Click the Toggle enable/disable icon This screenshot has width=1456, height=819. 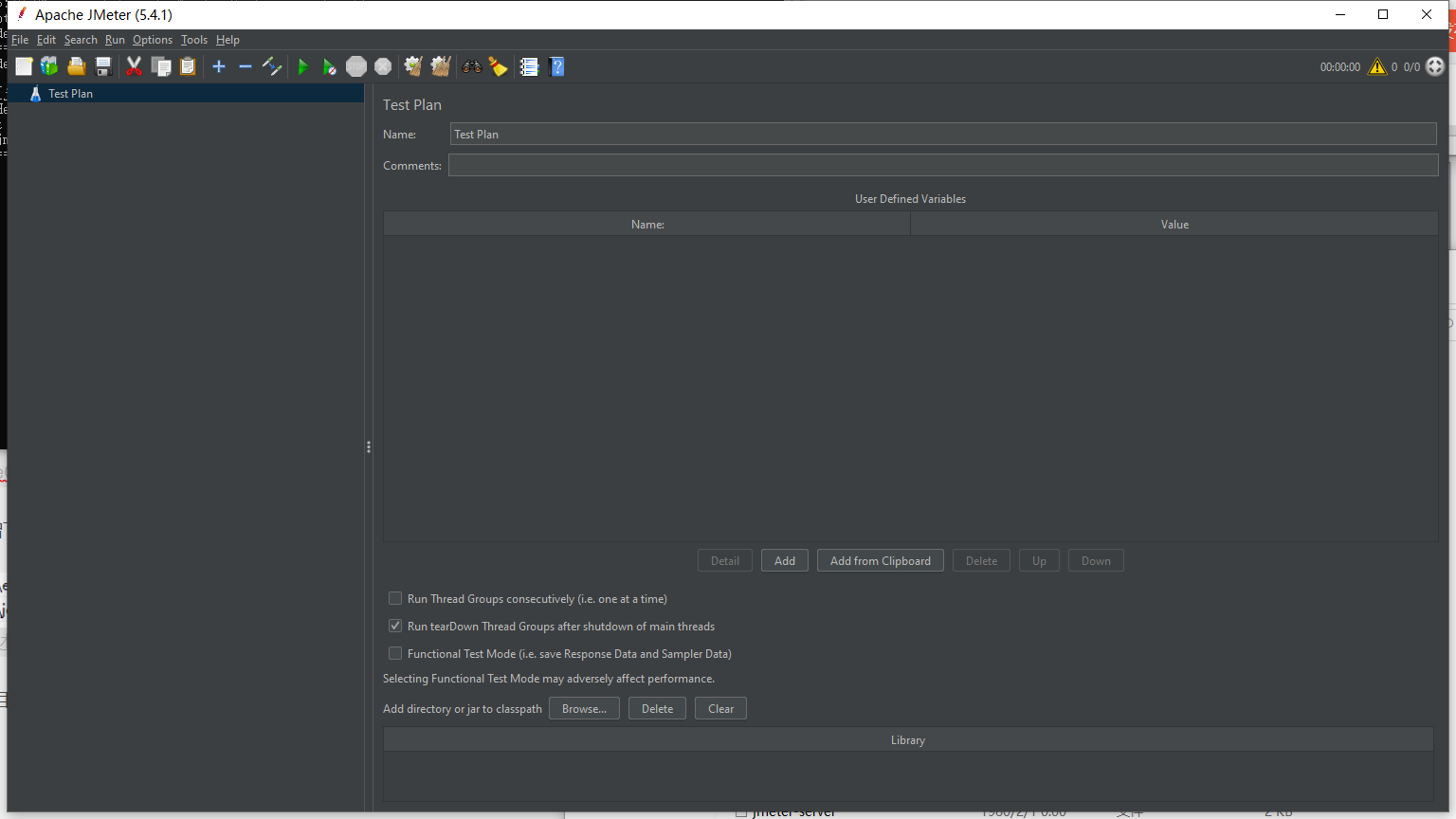click(272, 66)
